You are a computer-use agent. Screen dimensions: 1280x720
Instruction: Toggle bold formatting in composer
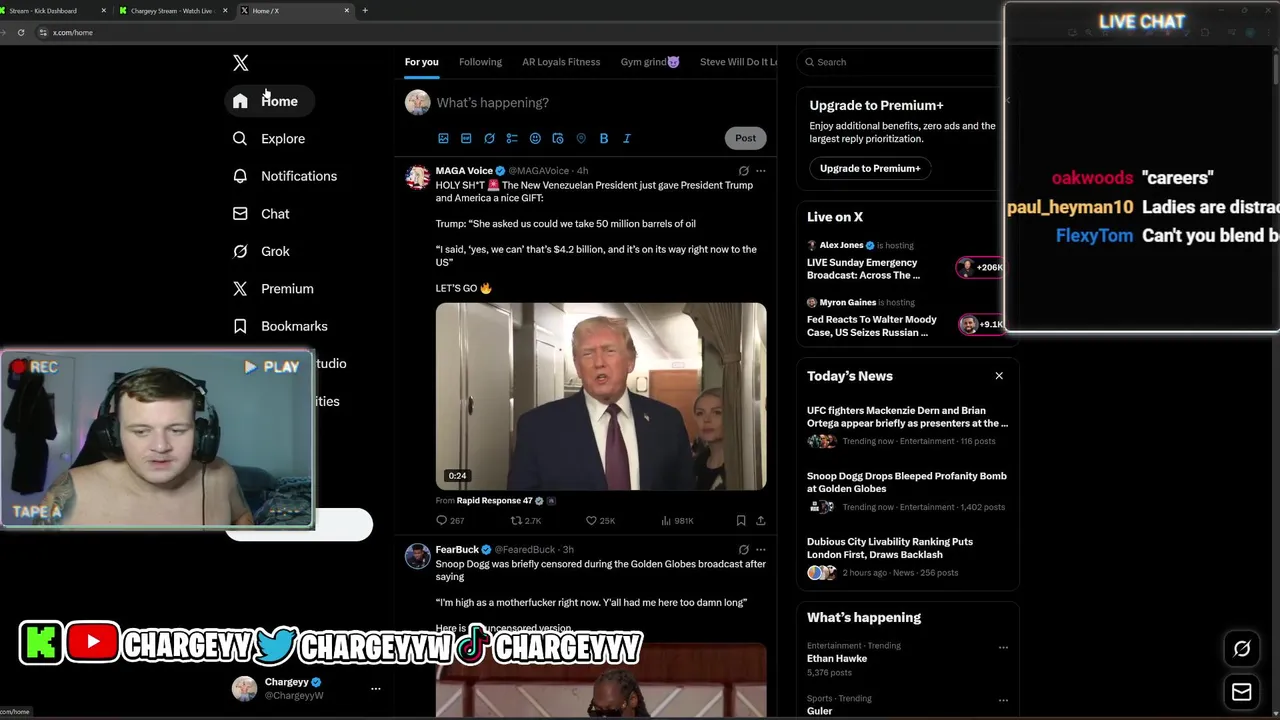pyautogui.click(x=604, y=138)
